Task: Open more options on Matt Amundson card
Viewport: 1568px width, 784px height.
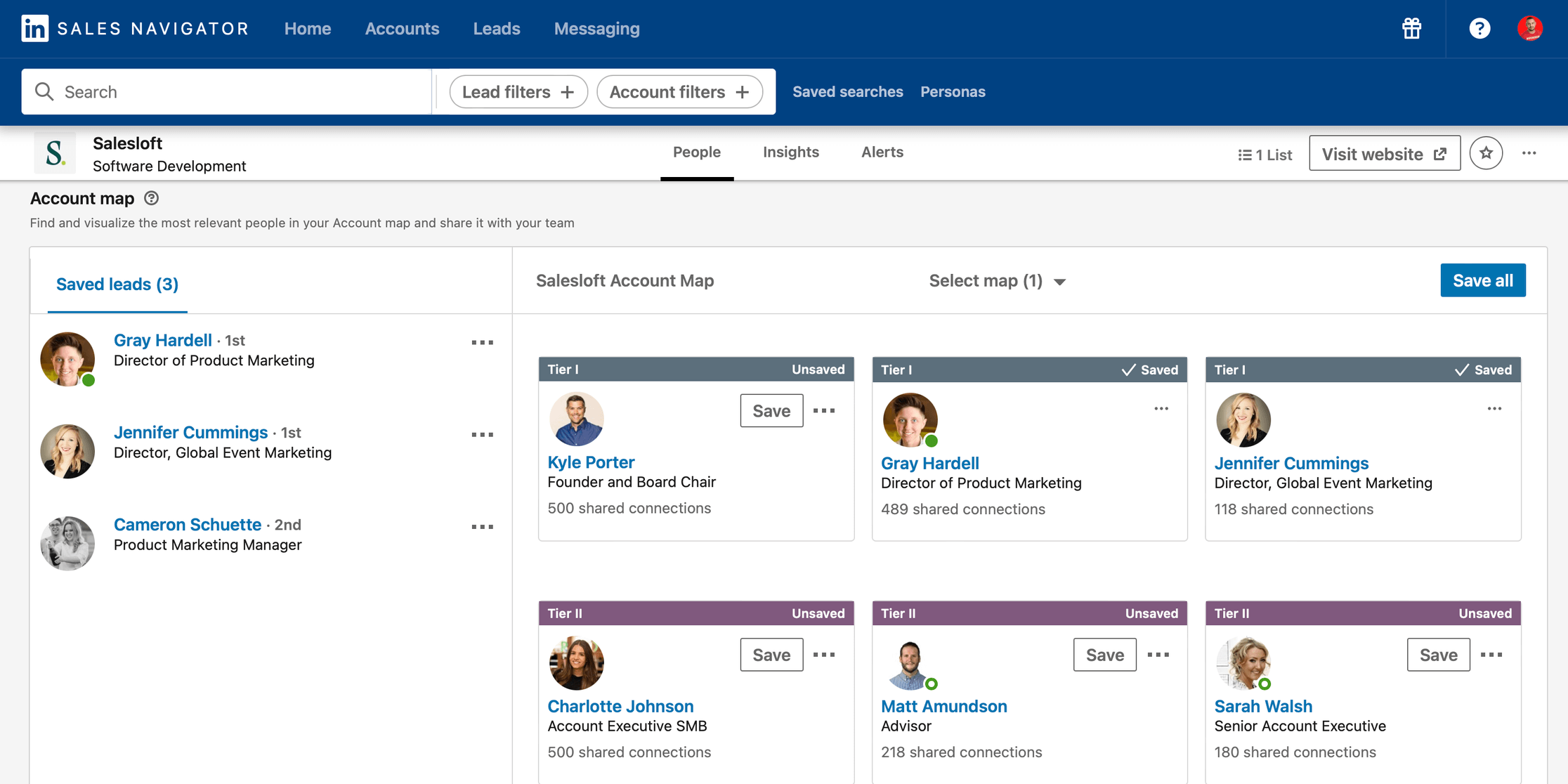Action: click(1158, 654)
